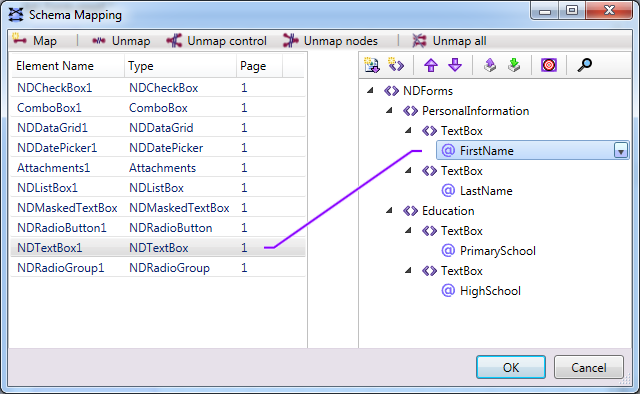
Task: Click Unmap all in toolbar
Action: click(x=449, y=40)
